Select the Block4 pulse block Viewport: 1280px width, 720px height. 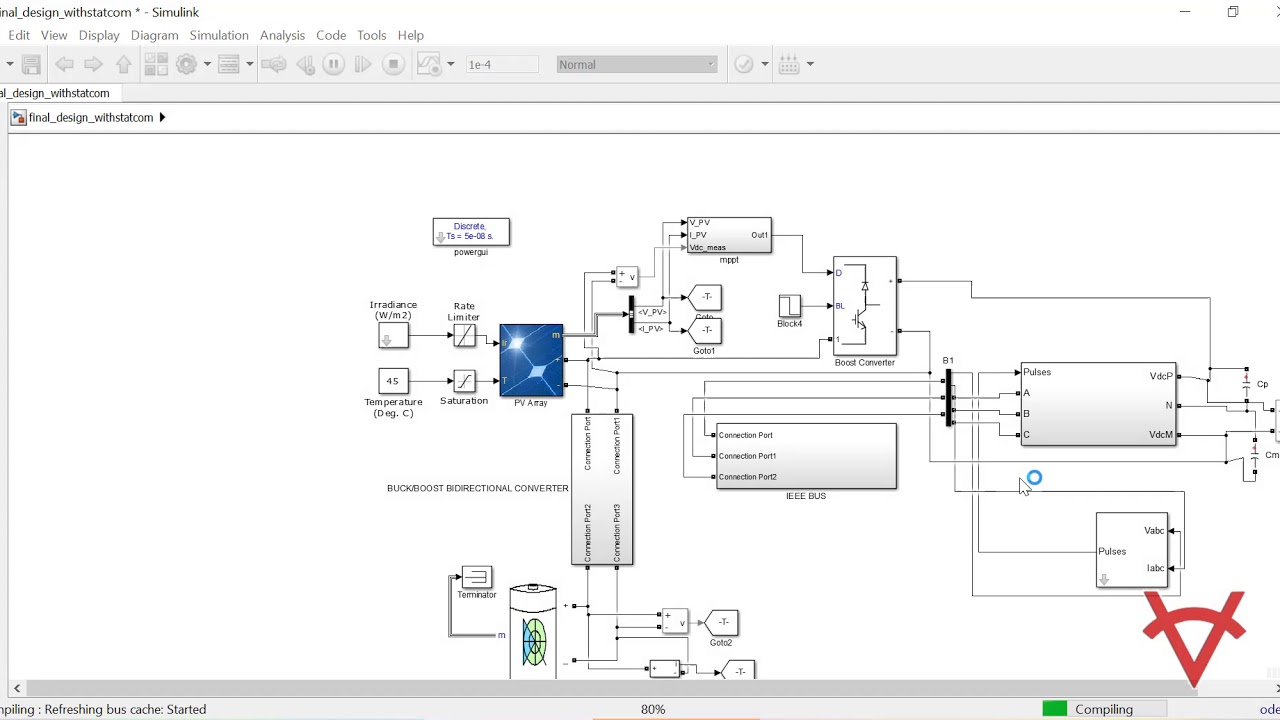click(790, 306)
